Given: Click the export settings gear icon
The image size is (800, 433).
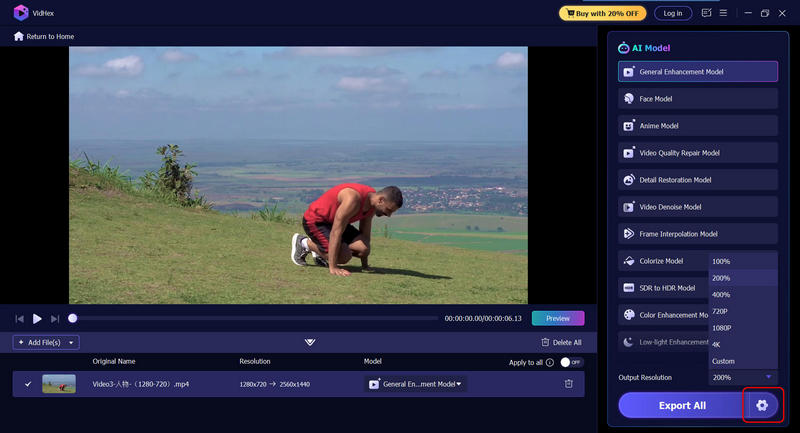Looking at the screenshot, I should coord(762,405).
